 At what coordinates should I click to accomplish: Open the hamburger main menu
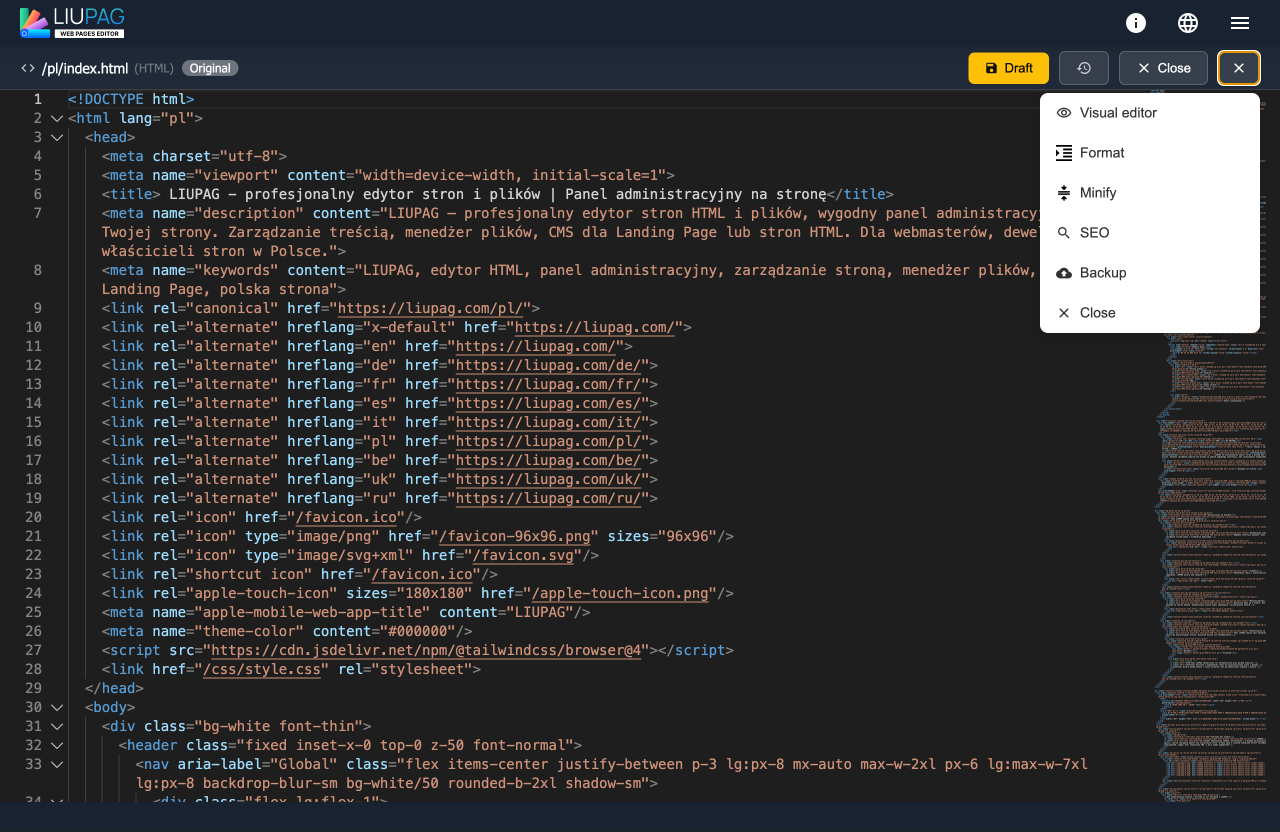pos(1240,23)
